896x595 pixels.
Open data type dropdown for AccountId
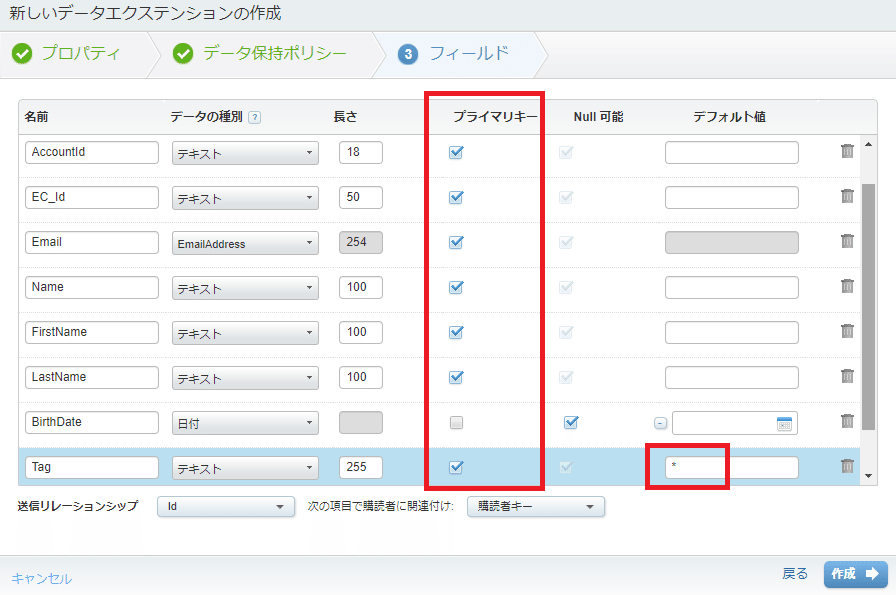(245, 153)
